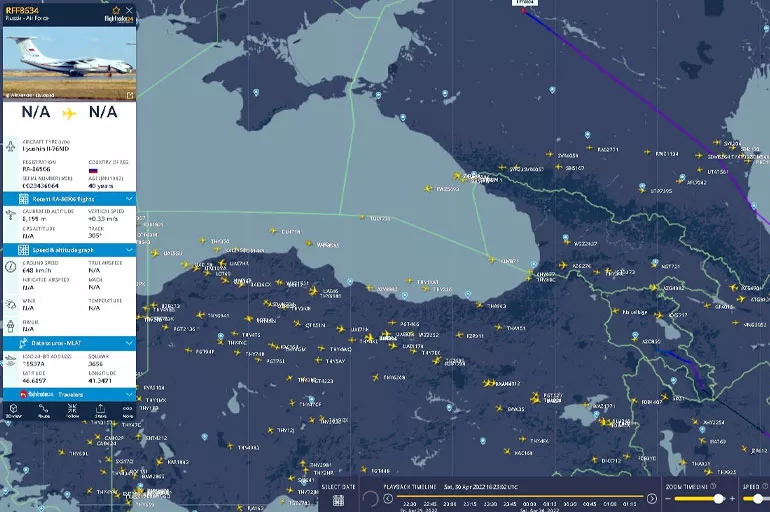Click the plus button on Zoom Timeline
The width and height of the screenshot is (770, 512).
click(x=731, y=498)
